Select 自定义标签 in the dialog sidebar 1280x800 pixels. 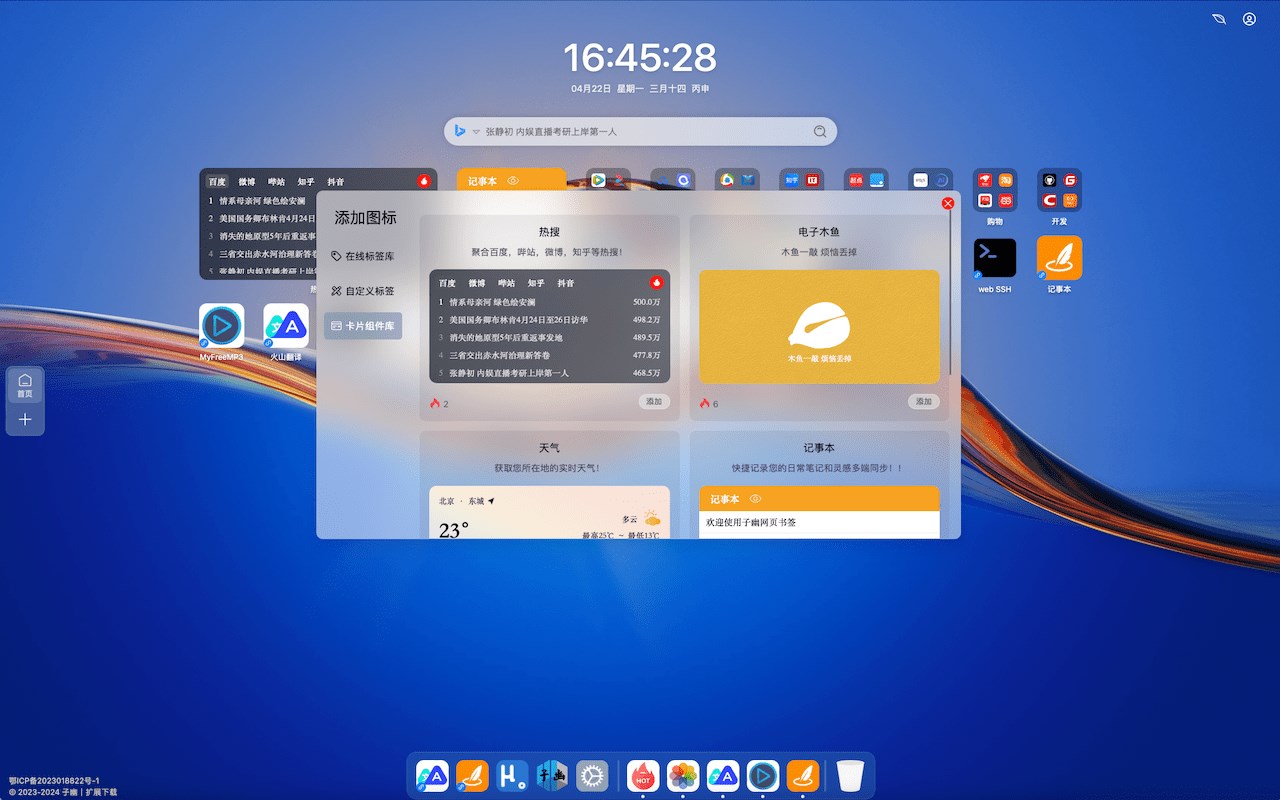pyautogui.click(x=363, y=291)
